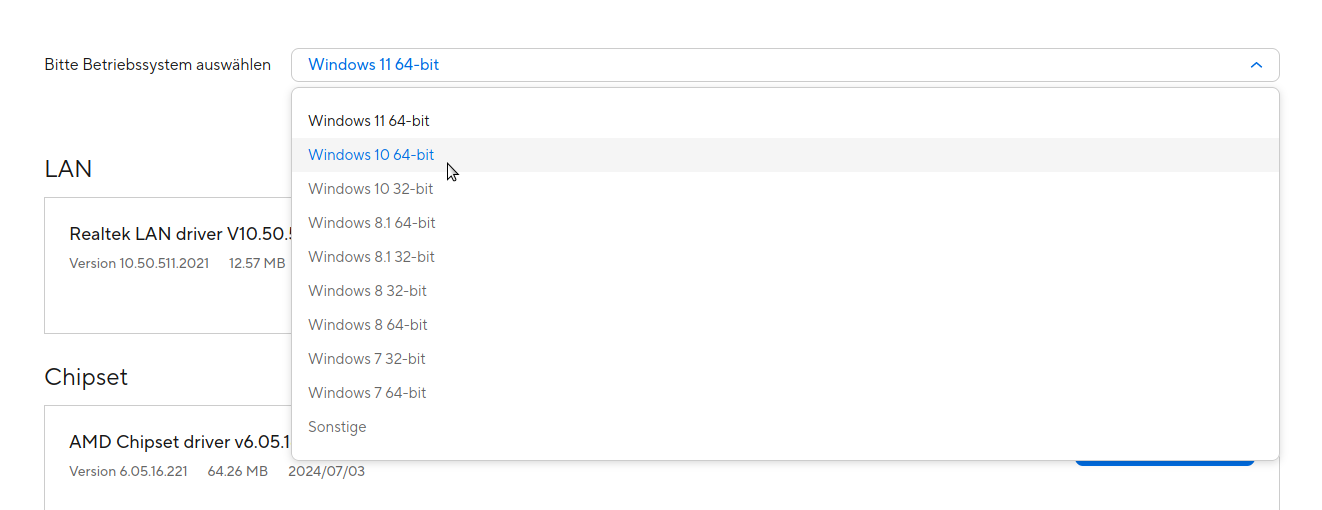
Task: Click Realtek version 10.50.511.2021 text
Action: pyautogui.click(x=139, y=264)
